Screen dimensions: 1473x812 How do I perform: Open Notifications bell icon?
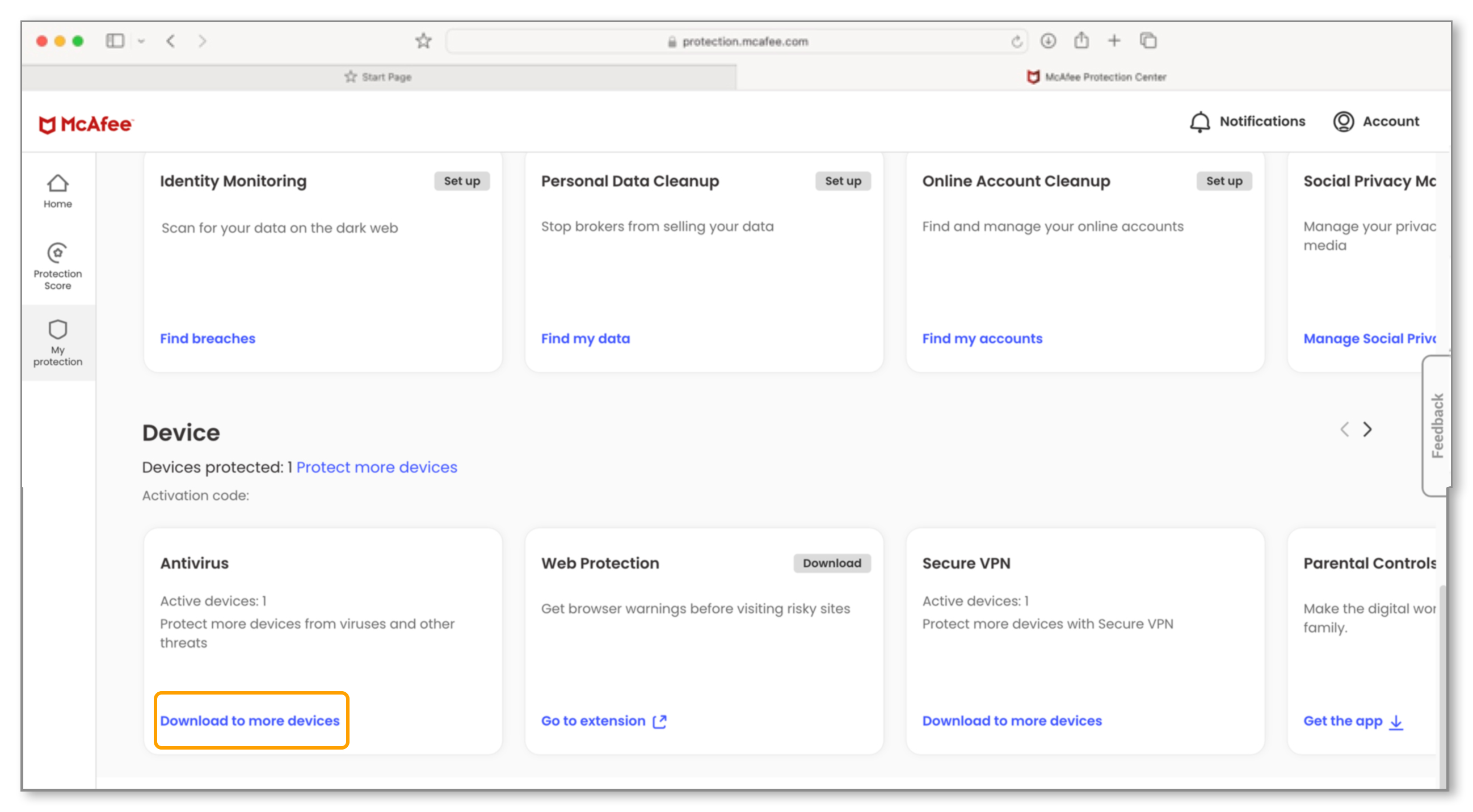click(x=1200, y=122)
